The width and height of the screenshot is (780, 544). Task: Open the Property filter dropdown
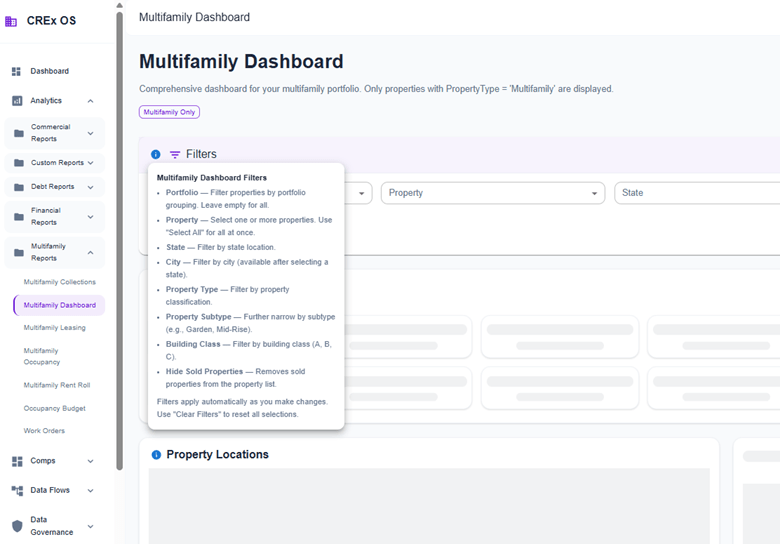[x=492, y=193]
